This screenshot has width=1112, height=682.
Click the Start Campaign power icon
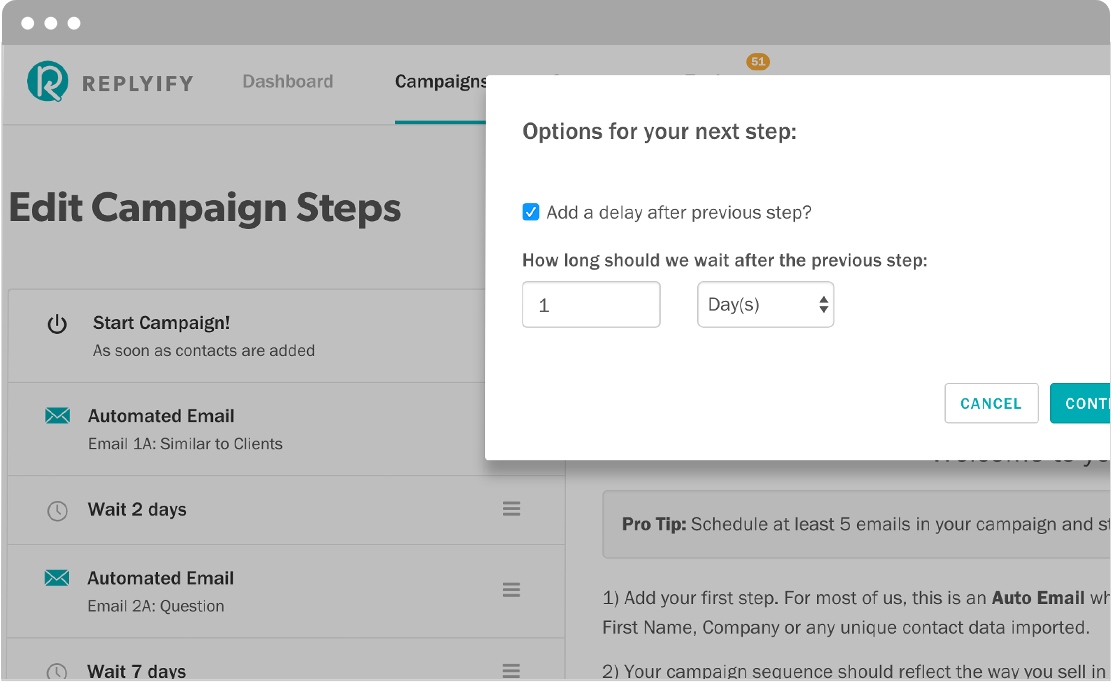57,325
